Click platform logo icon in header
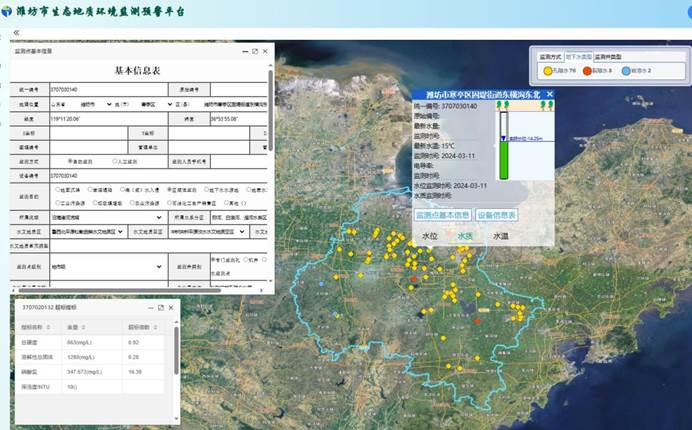692x430 pixels. point(8,13)
